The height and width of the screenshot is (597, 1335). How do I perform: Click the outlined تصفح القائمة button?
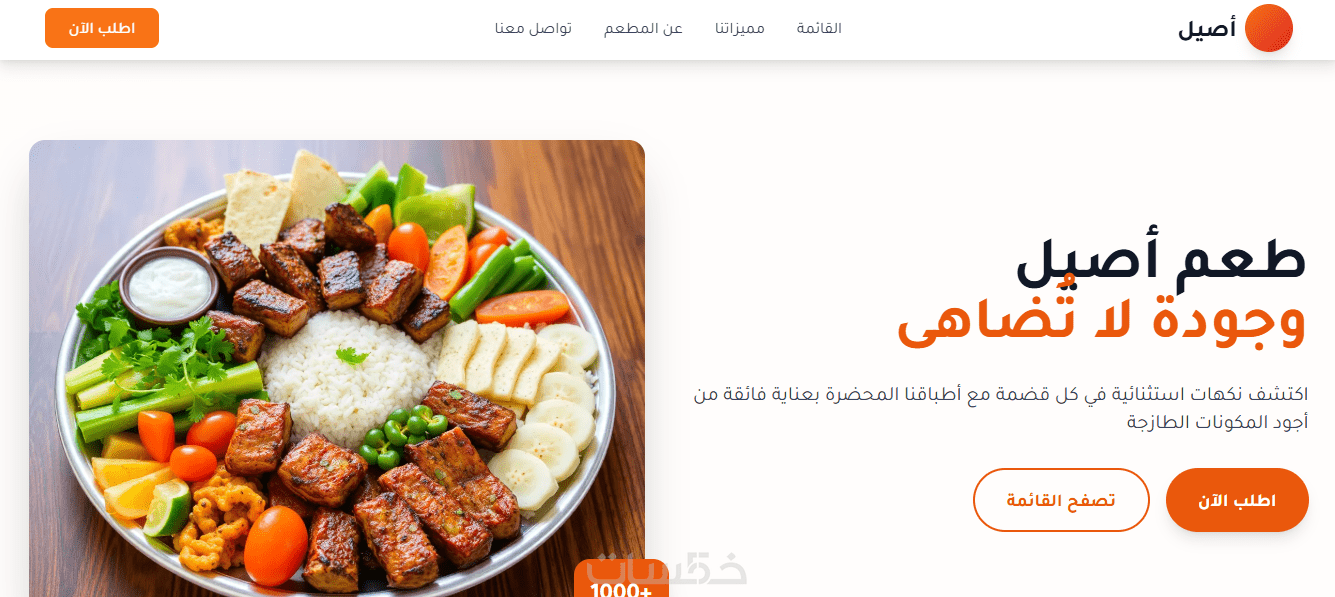click(1061, 500)
